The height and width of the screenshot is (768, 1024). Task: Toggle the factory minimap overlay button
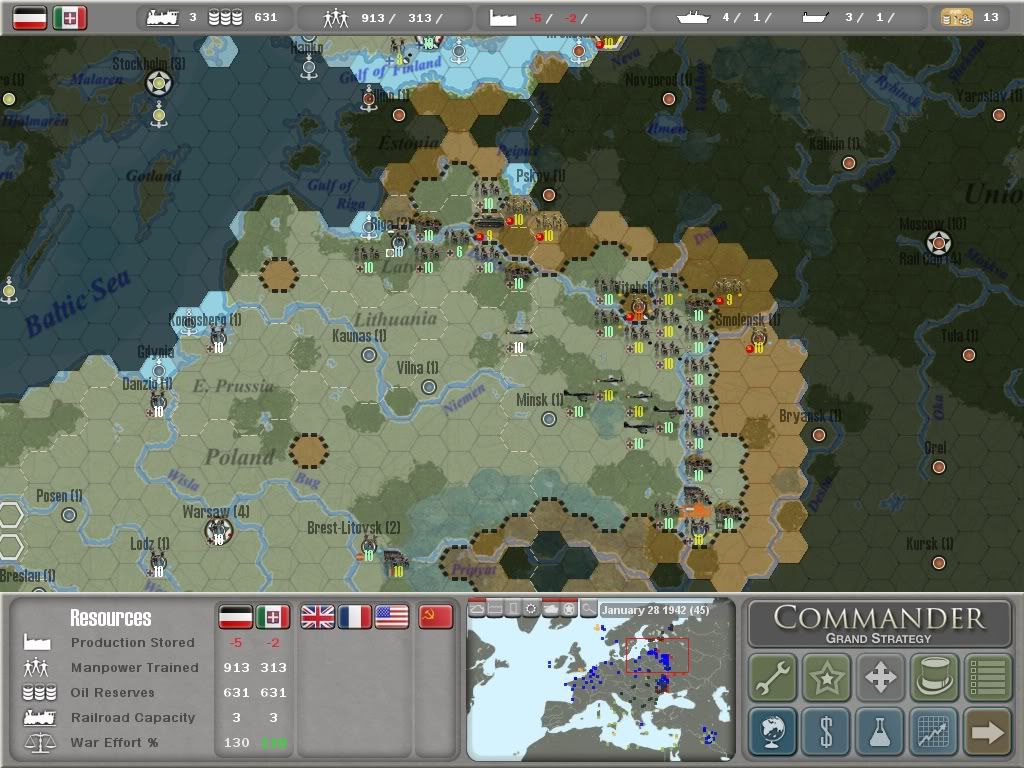pos(495,609)
